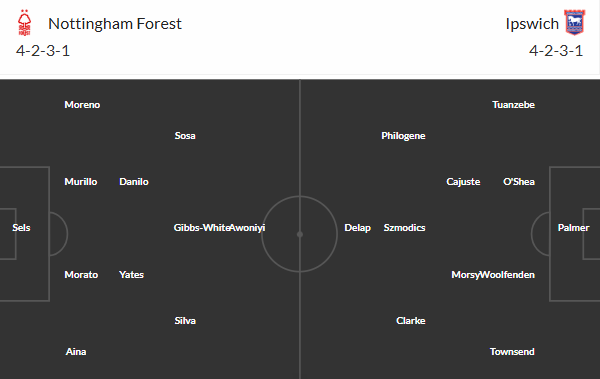The image size is (600, 379).
Task: Choose Murillo in the lineup
Action: (x=81, y=181)
